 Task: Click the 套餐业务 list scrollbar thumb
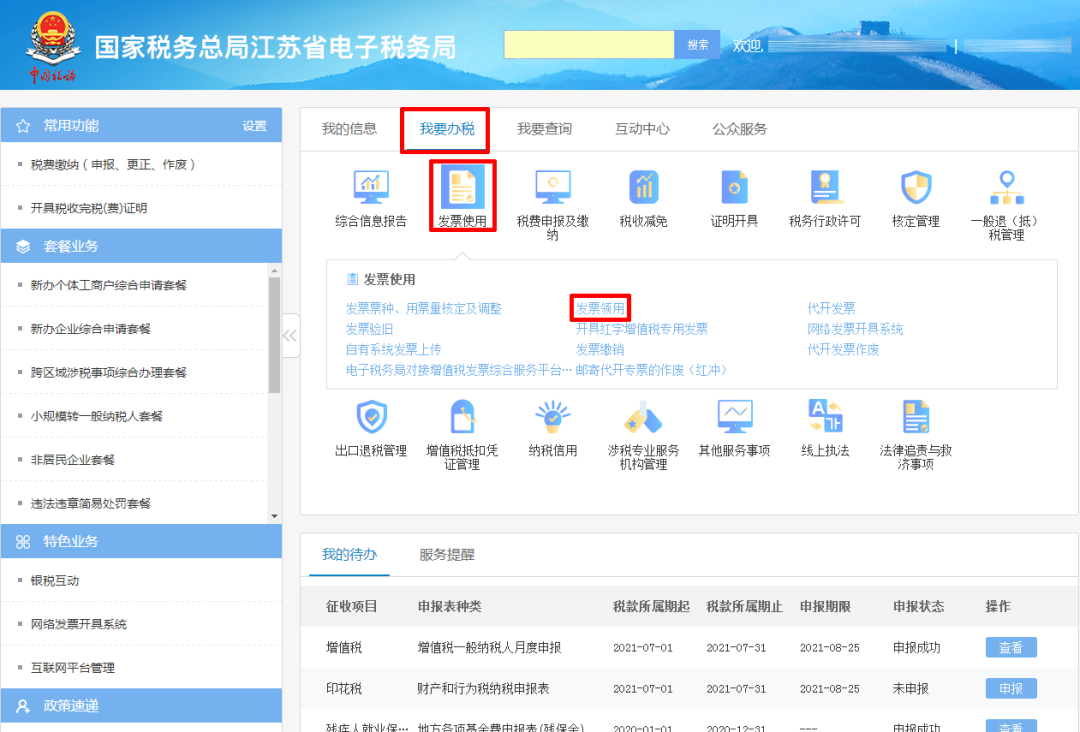click(274, 335)
